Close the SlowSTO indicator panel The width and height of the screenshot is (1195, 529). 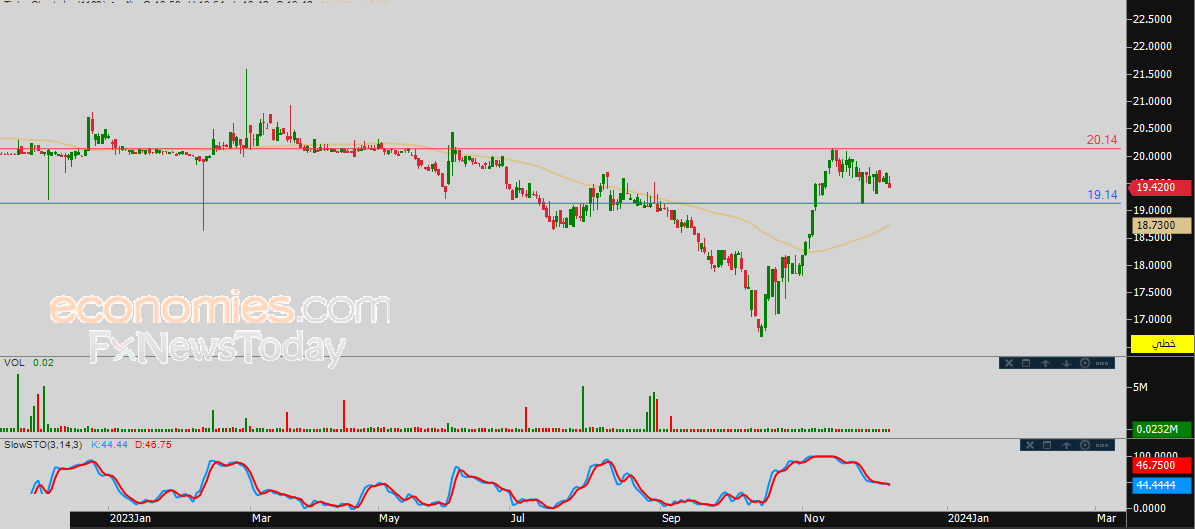(1030, 445)
